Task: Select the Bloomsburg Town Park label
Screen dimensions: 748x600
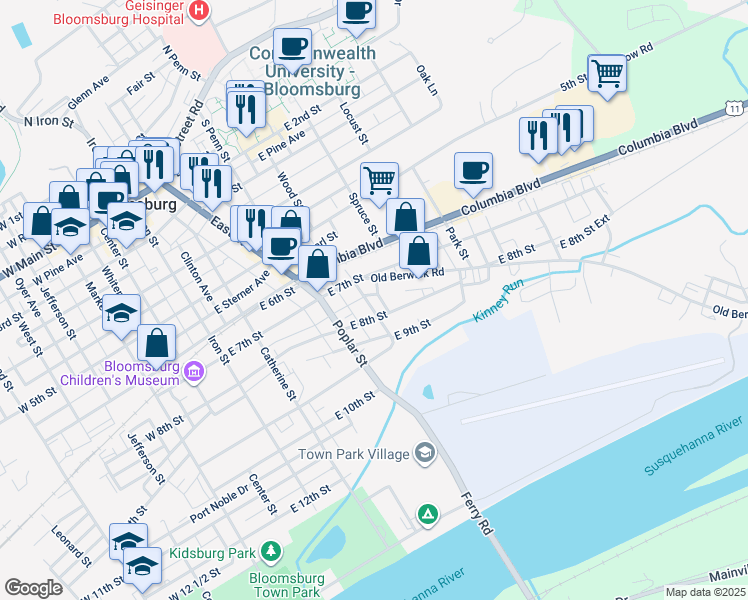Action: 287,585
